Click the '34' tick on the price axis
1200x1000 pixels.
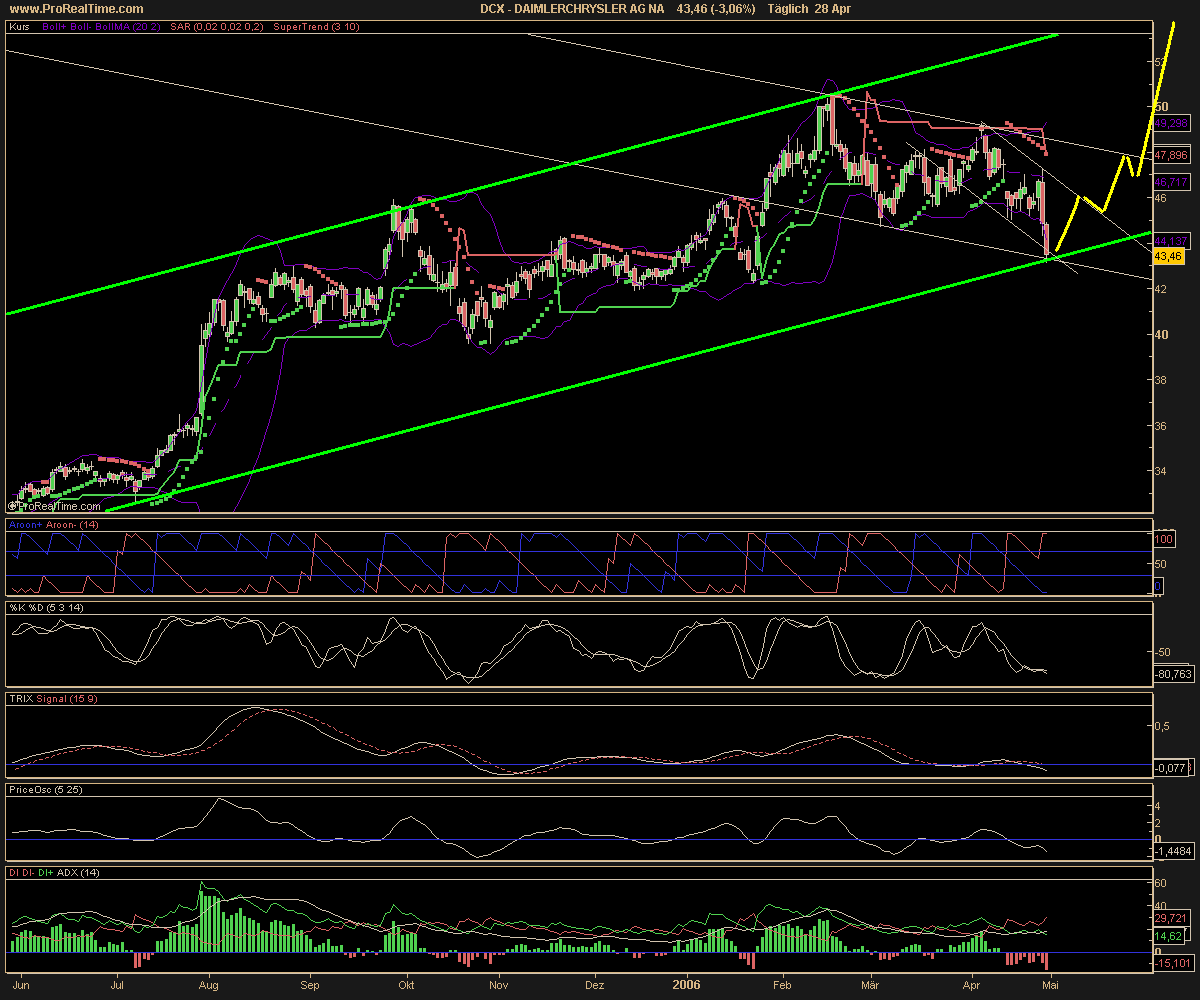[1161, 471]
